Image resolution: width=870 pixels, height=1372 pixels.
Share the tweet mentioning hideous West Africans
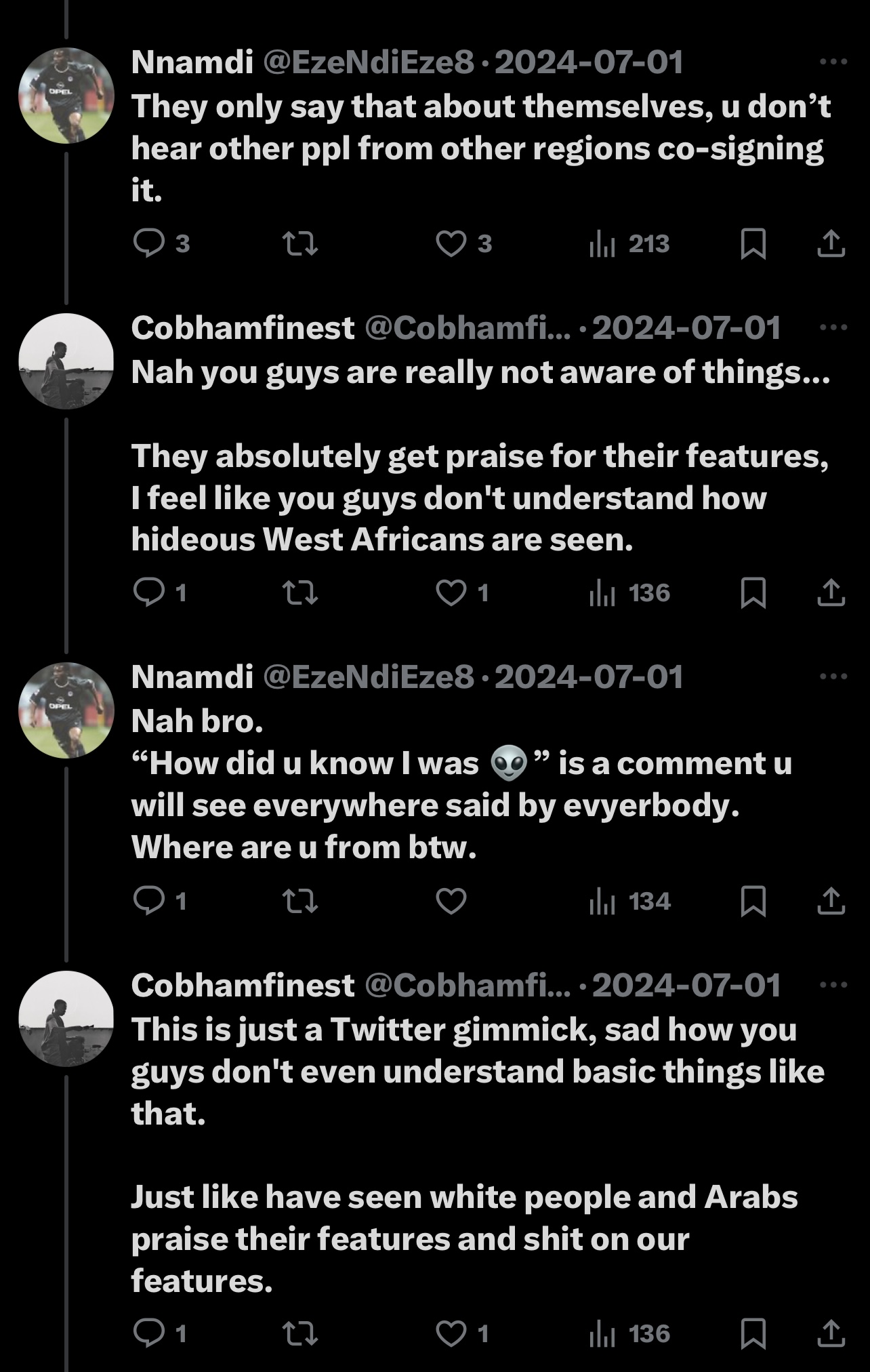coord(831,593)
